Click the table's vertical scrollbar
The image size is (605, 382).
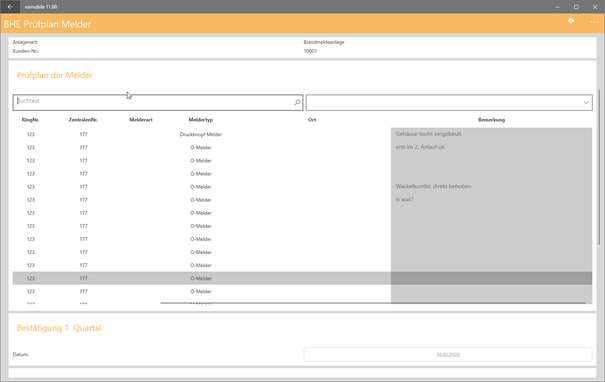[599, 167]
